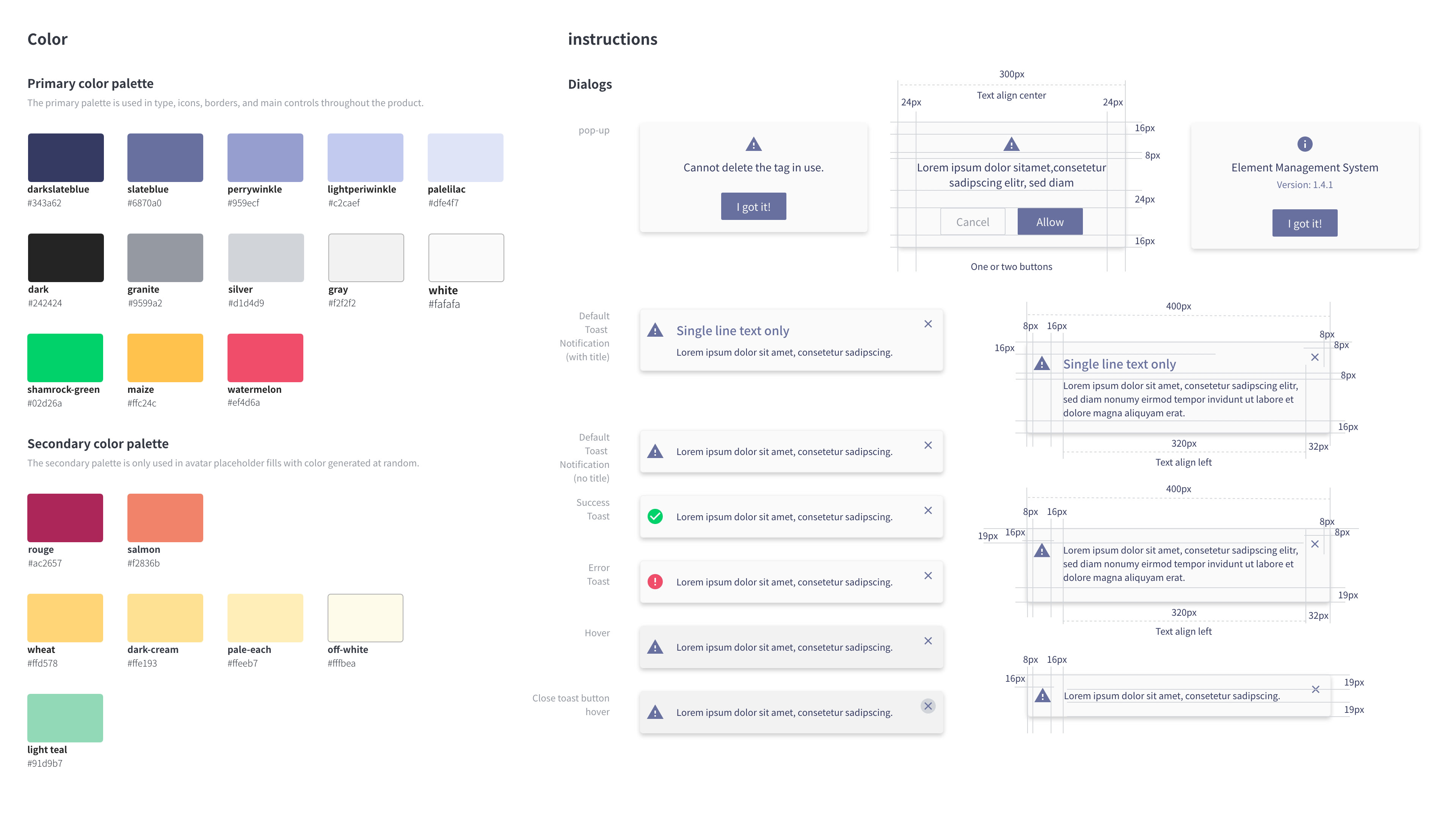
Task: Click warning triangle in dialog spec diagram with Cancel/Allow
Action: click(x=1011, y=145)
